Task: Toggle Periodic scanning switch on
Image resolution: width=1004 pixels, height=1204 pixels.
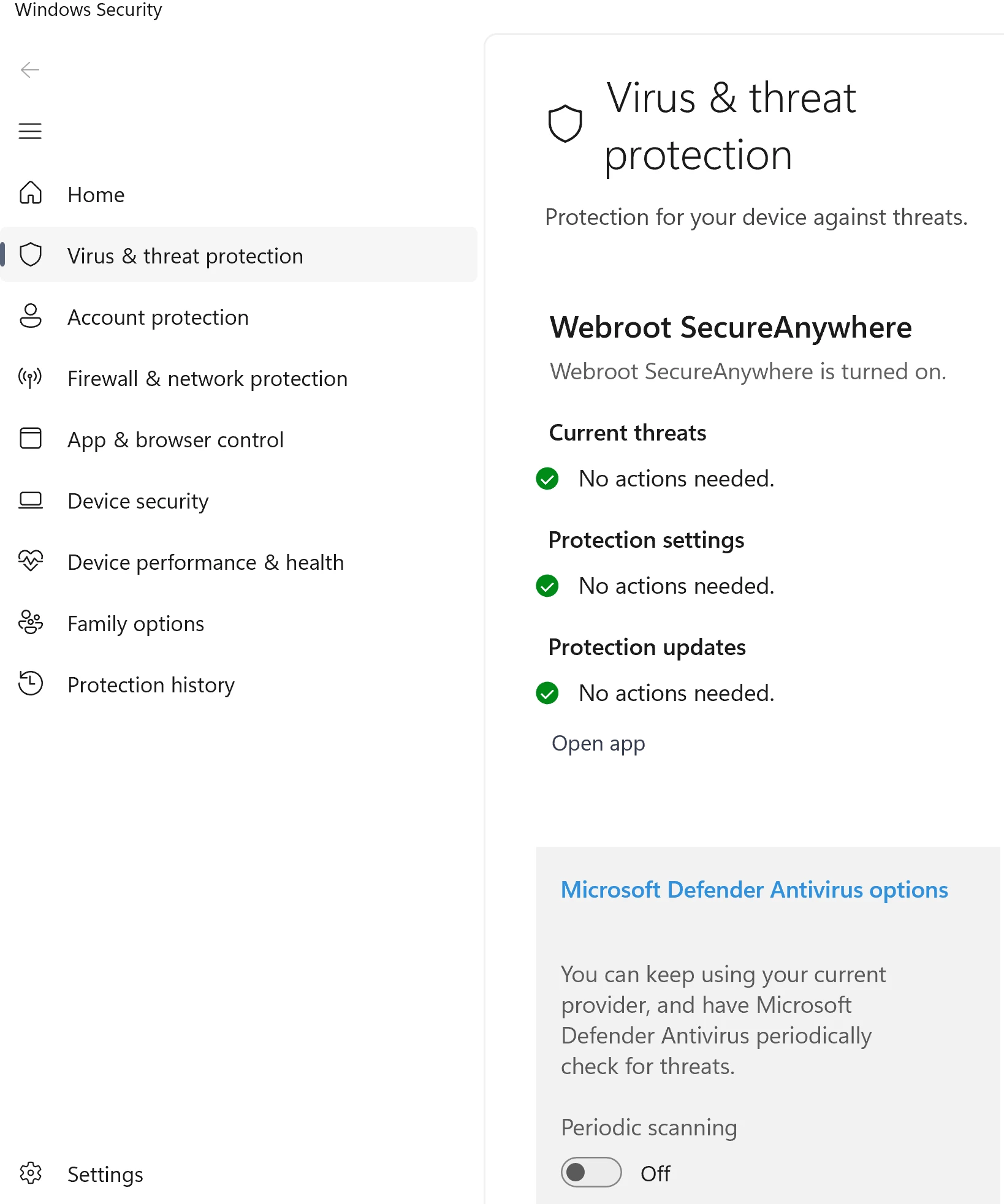Action: (591, 1172)
